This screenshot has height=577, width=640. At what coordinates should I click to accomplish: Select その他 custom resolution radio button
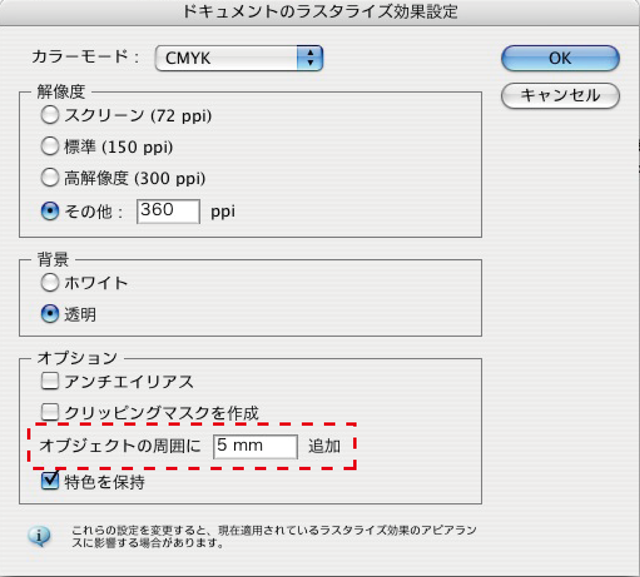[x=50, y=211]
